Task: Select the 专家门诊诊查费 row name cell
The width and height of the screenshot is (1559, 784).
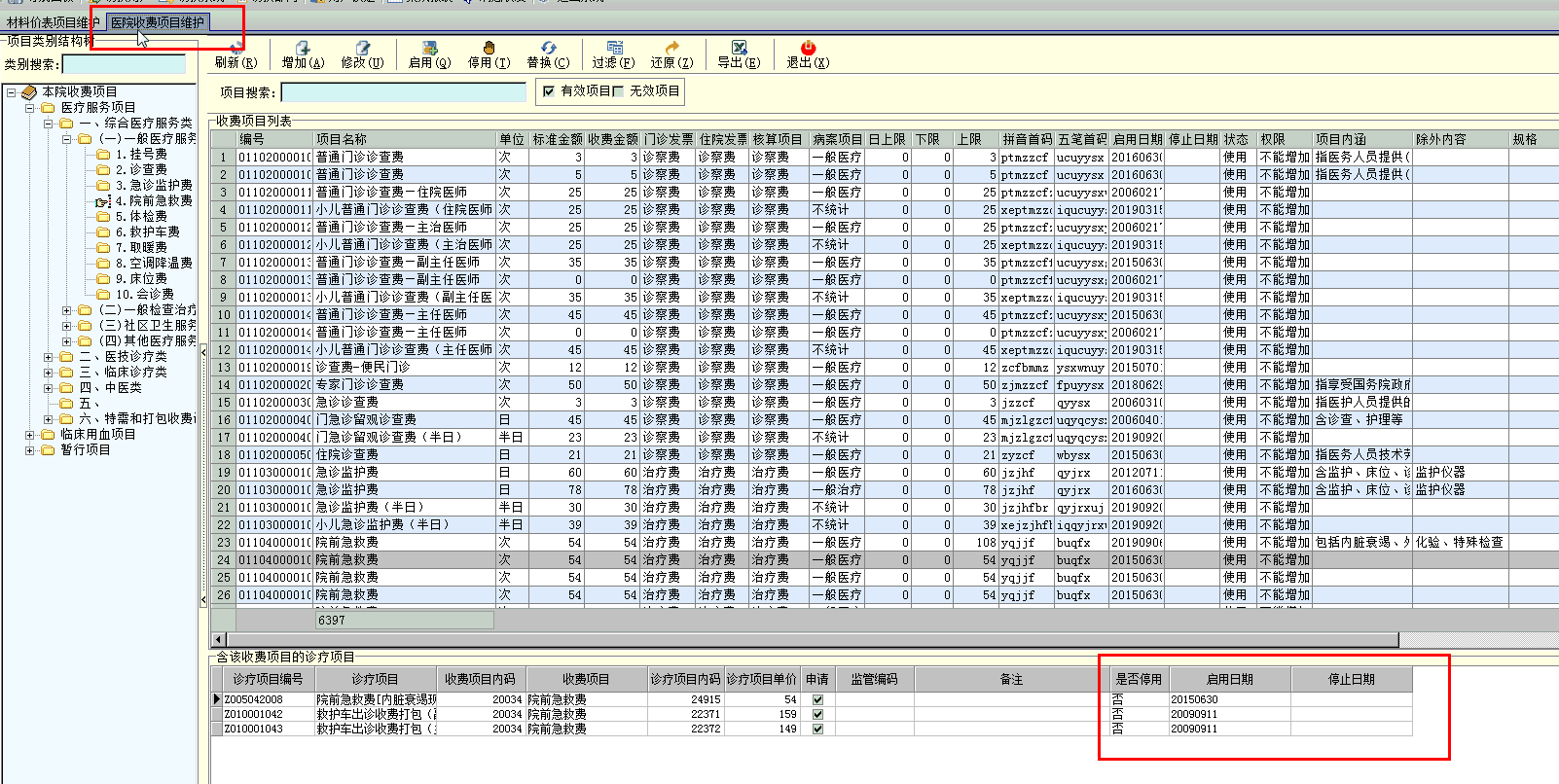Action: tap(405, 385)
